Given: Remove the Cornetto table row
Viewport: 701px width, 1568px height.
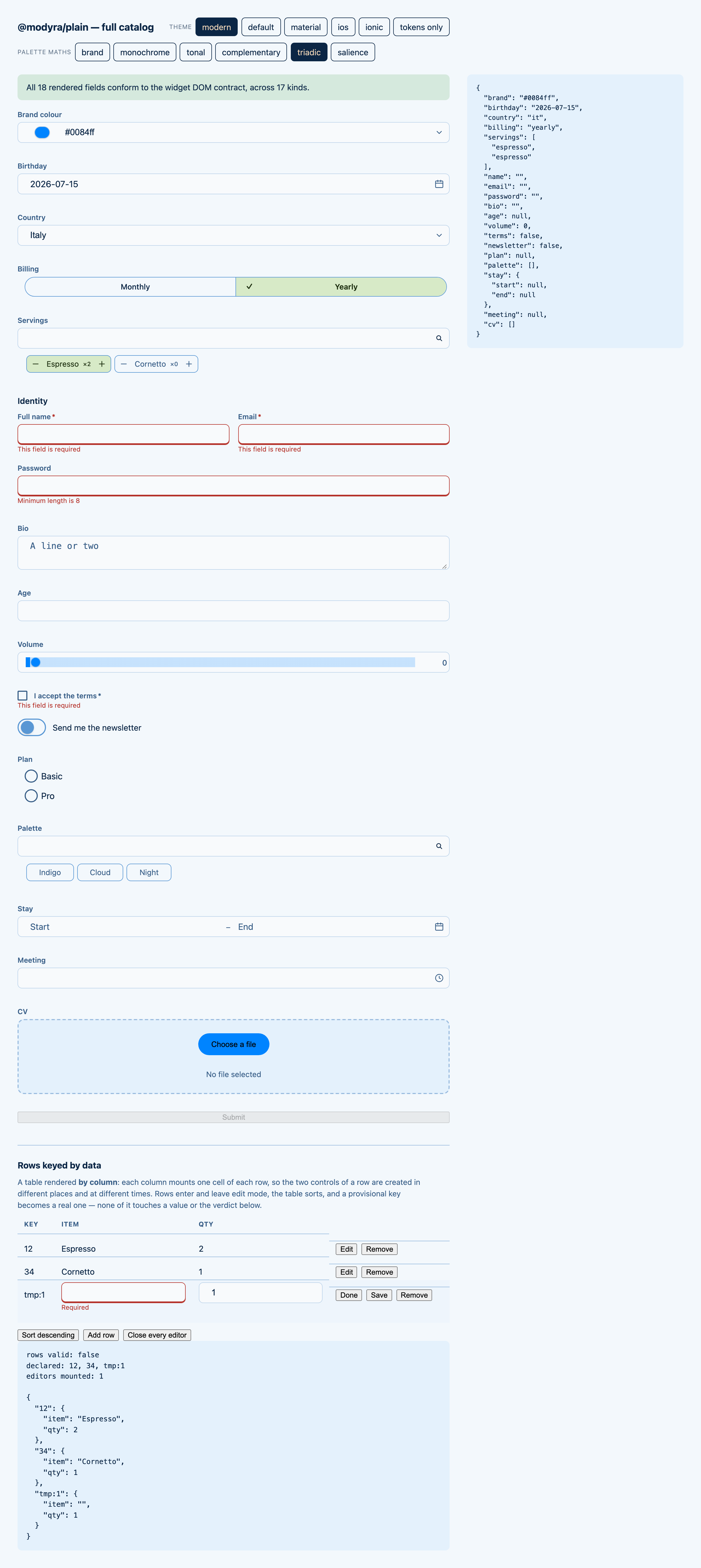Looking at the screenshot, I should click(380, 1272).
